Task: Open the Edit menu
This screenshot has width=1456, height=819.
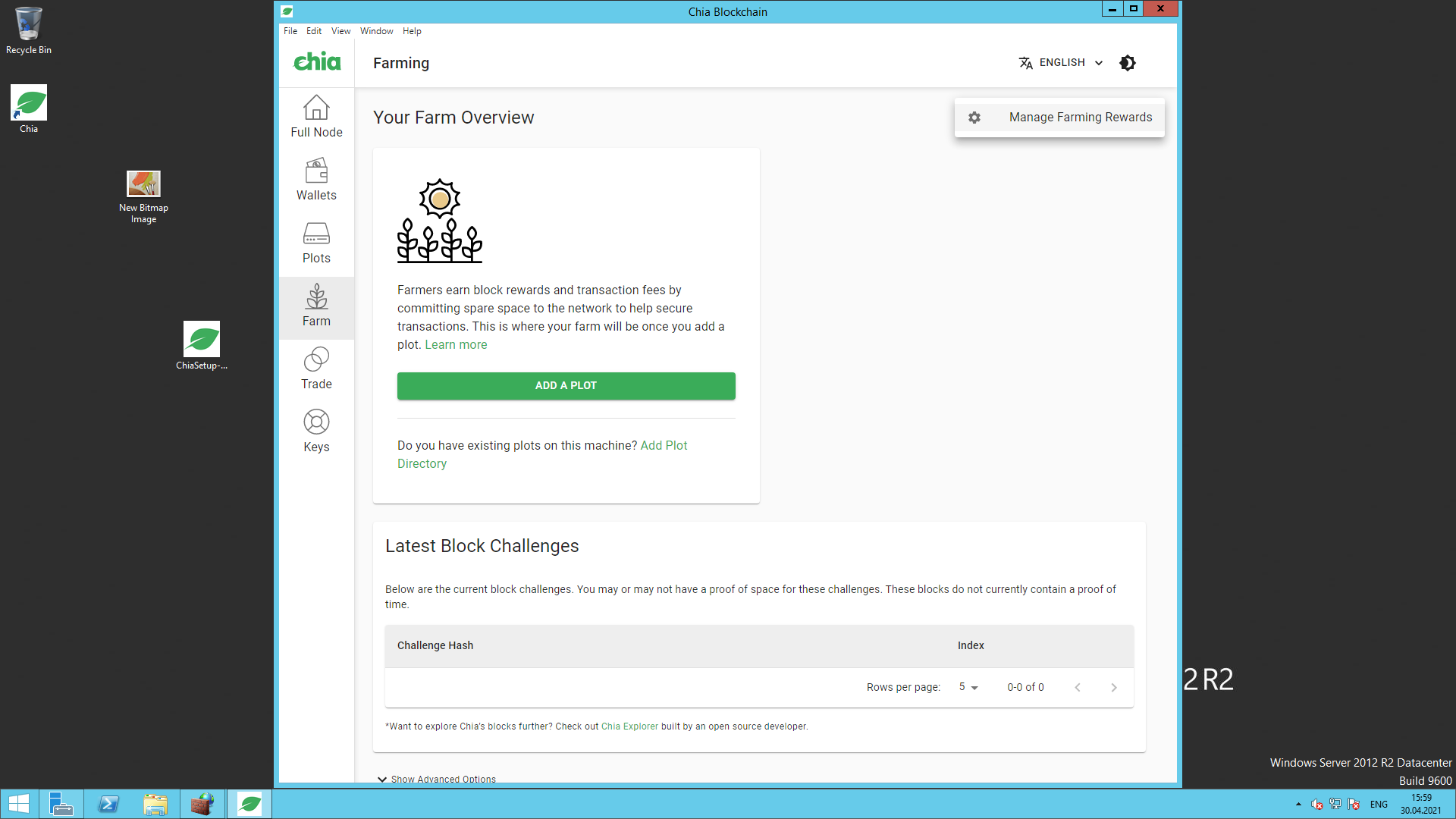Action: 314,31
